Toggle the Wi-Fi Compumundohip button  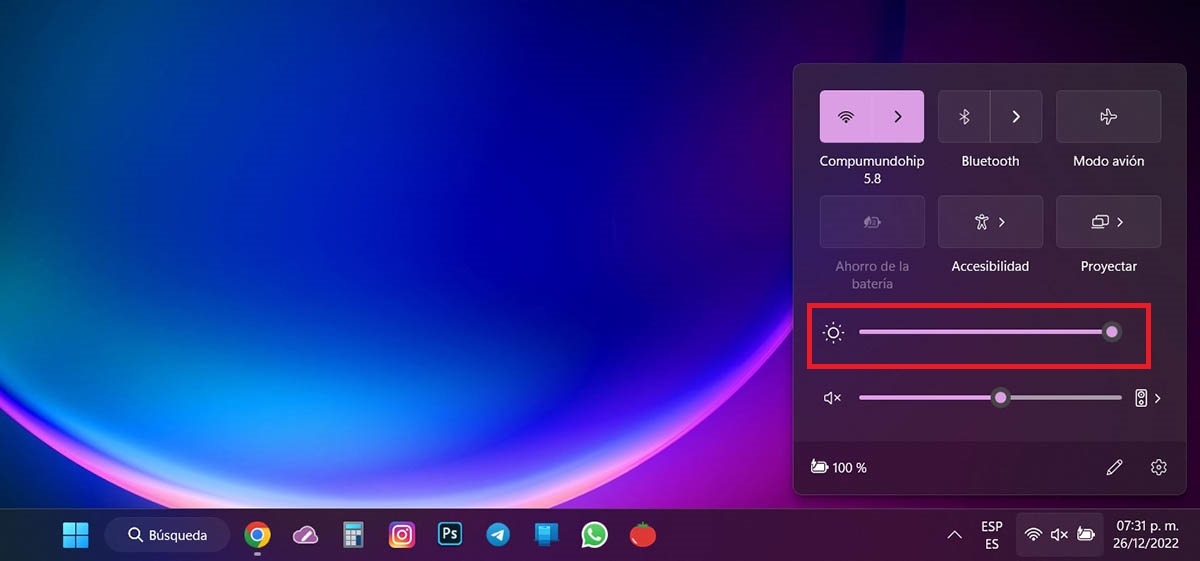click(846, 116)
